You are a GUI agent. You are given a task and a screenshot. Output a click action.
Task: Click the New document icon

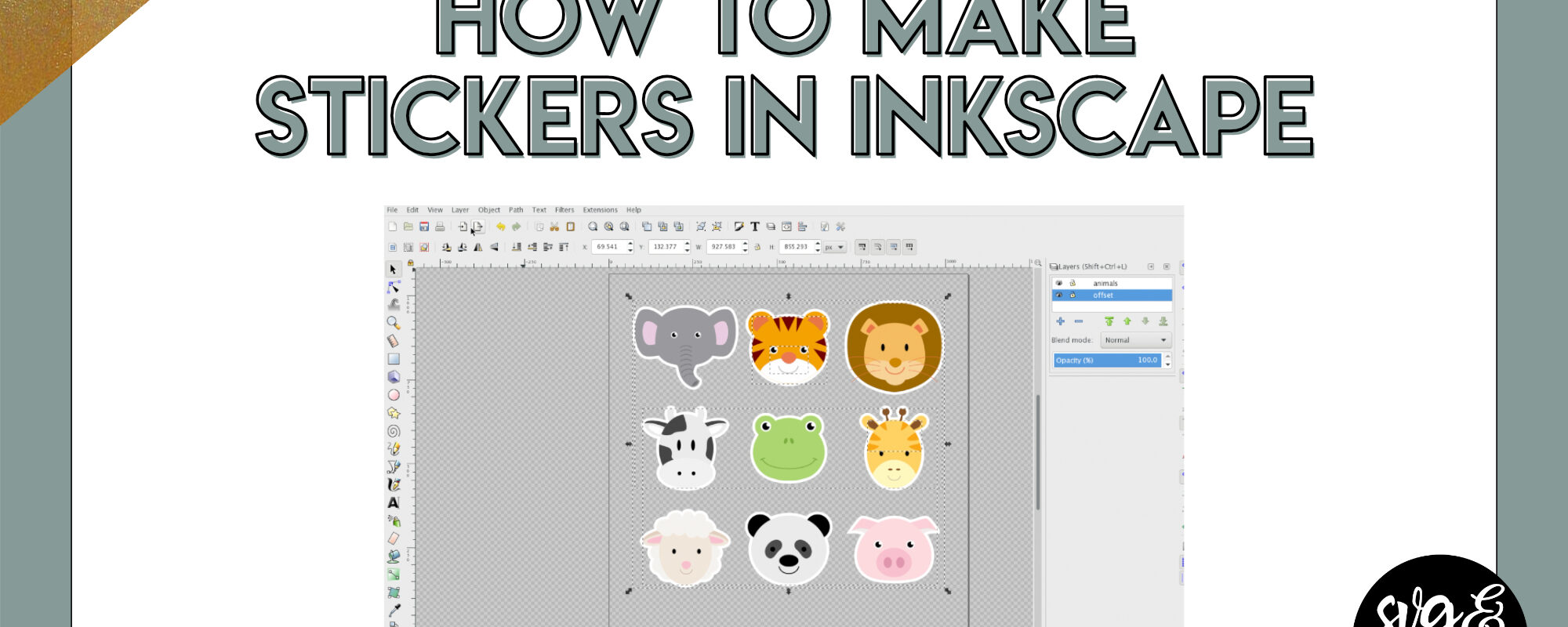click(x=393, y=227)
